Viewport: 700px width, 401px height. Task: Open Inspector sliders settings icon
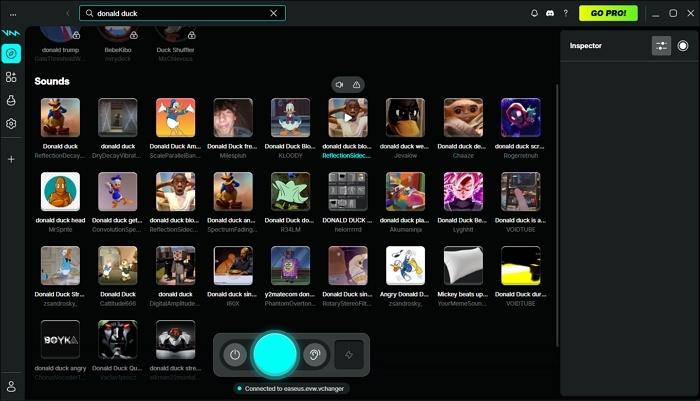(x=661, y=46)
